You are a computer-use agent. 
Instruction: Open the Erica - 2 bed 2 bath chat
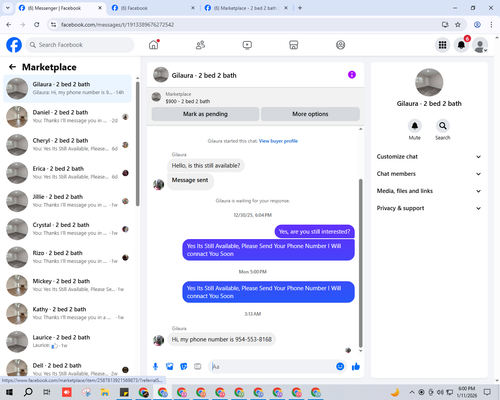(67, 173)
